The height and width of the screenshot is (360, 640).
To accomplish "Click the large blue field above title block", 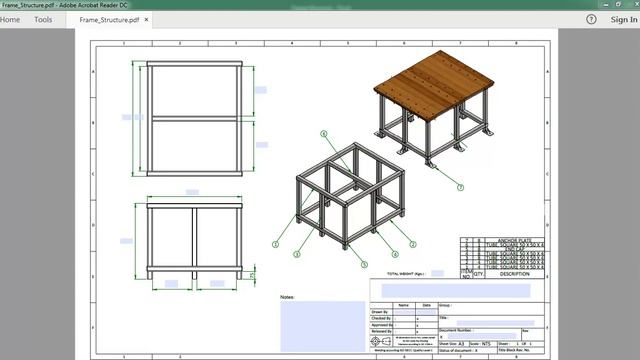I will pos(456,291).
